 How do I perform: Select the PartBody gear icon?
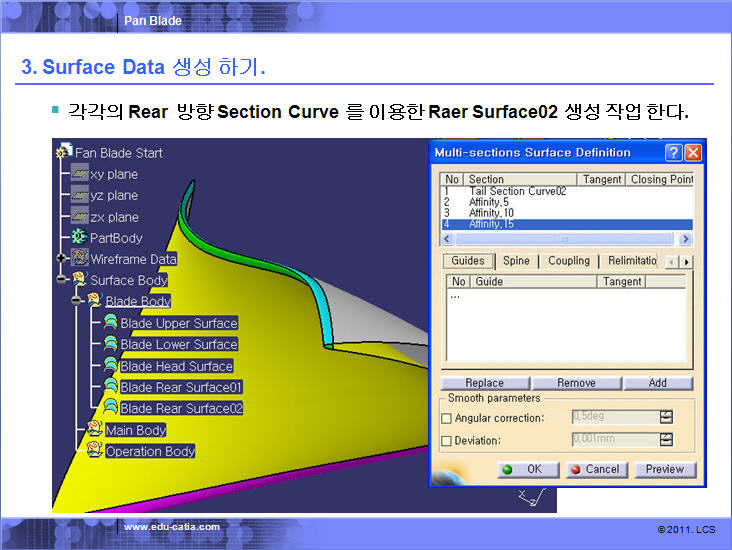pos(79,238)
